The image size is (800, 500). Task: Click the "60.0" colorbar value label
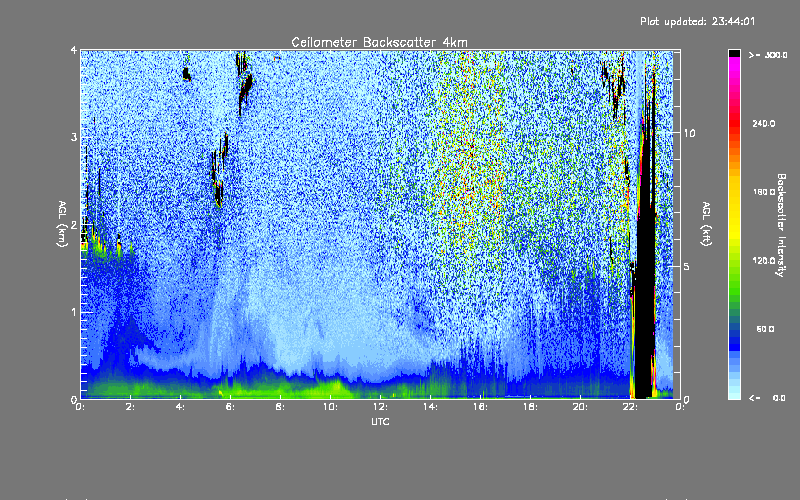click(x=766, y=329)
